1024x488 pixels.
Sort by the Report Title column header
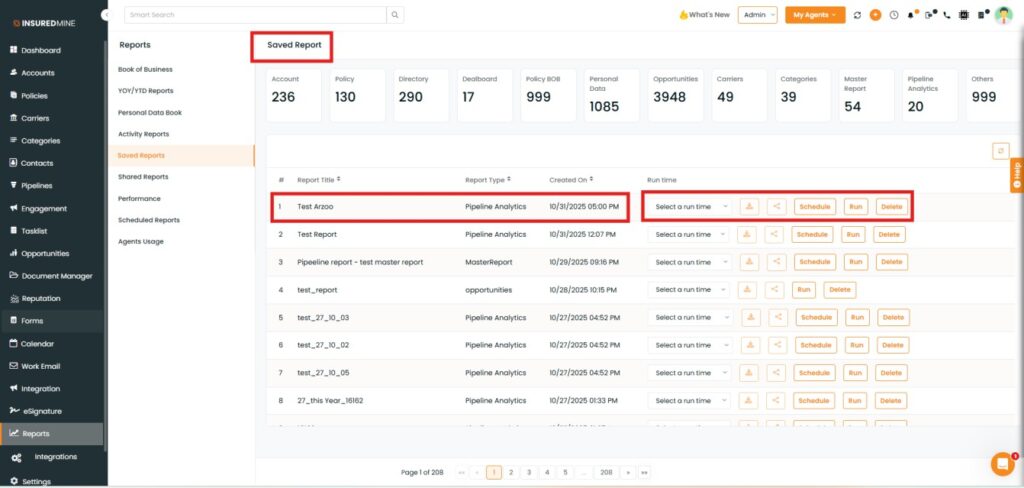click(318, 180)
